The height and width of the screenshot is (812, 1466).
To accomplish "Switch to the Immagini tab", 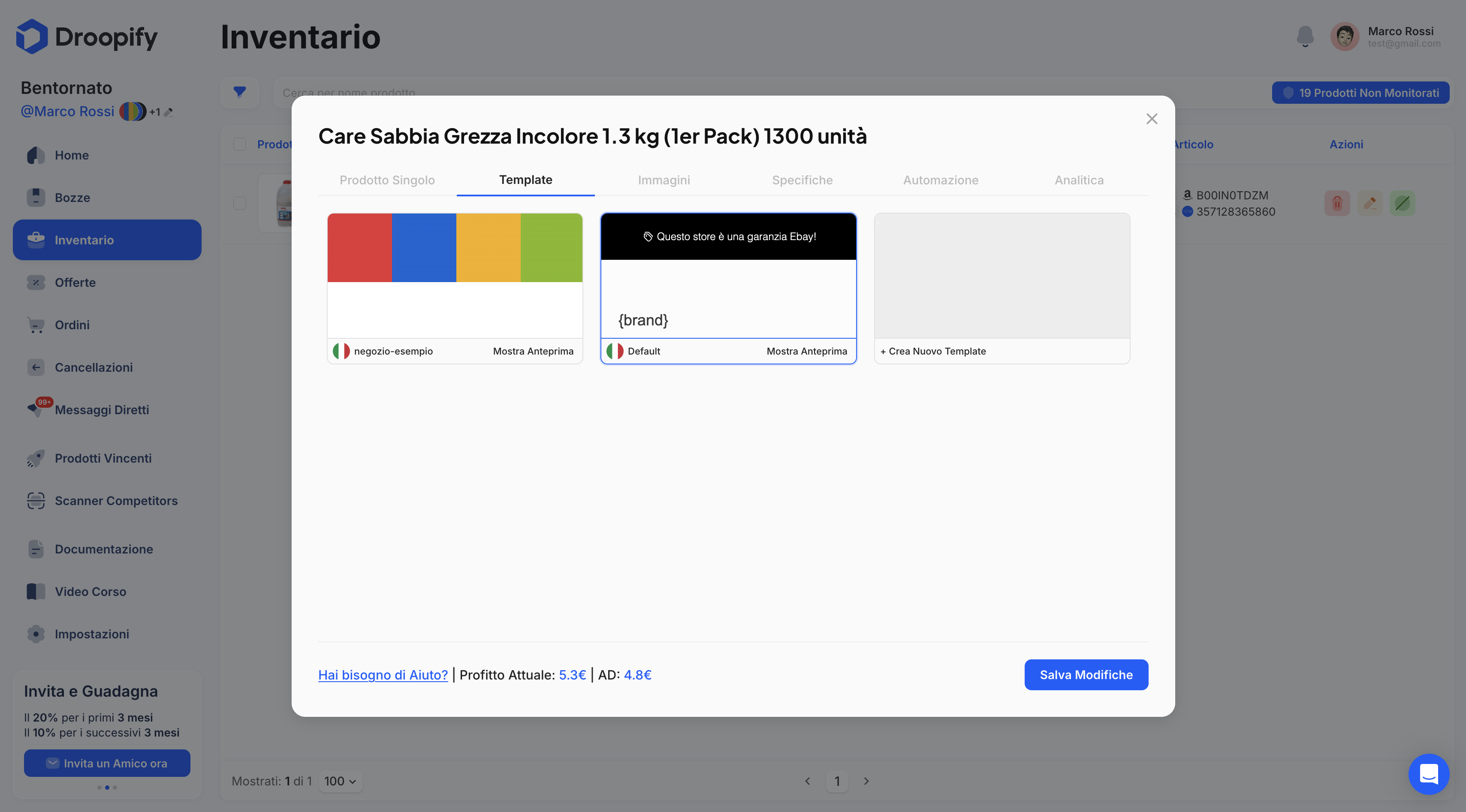I will [x=664, y=180].
